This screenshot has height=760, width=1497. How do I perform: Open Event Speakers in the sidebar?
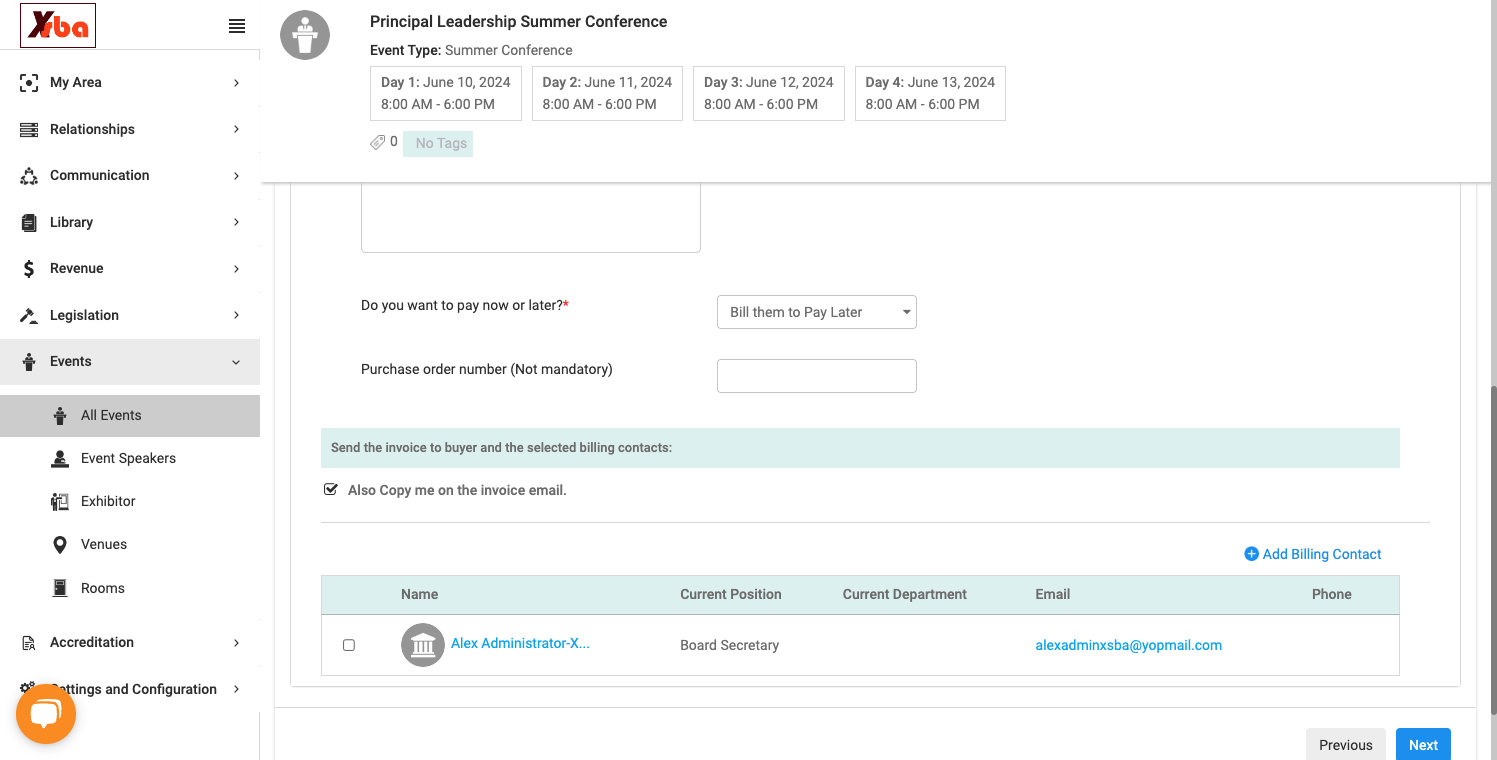click(130, 458)
